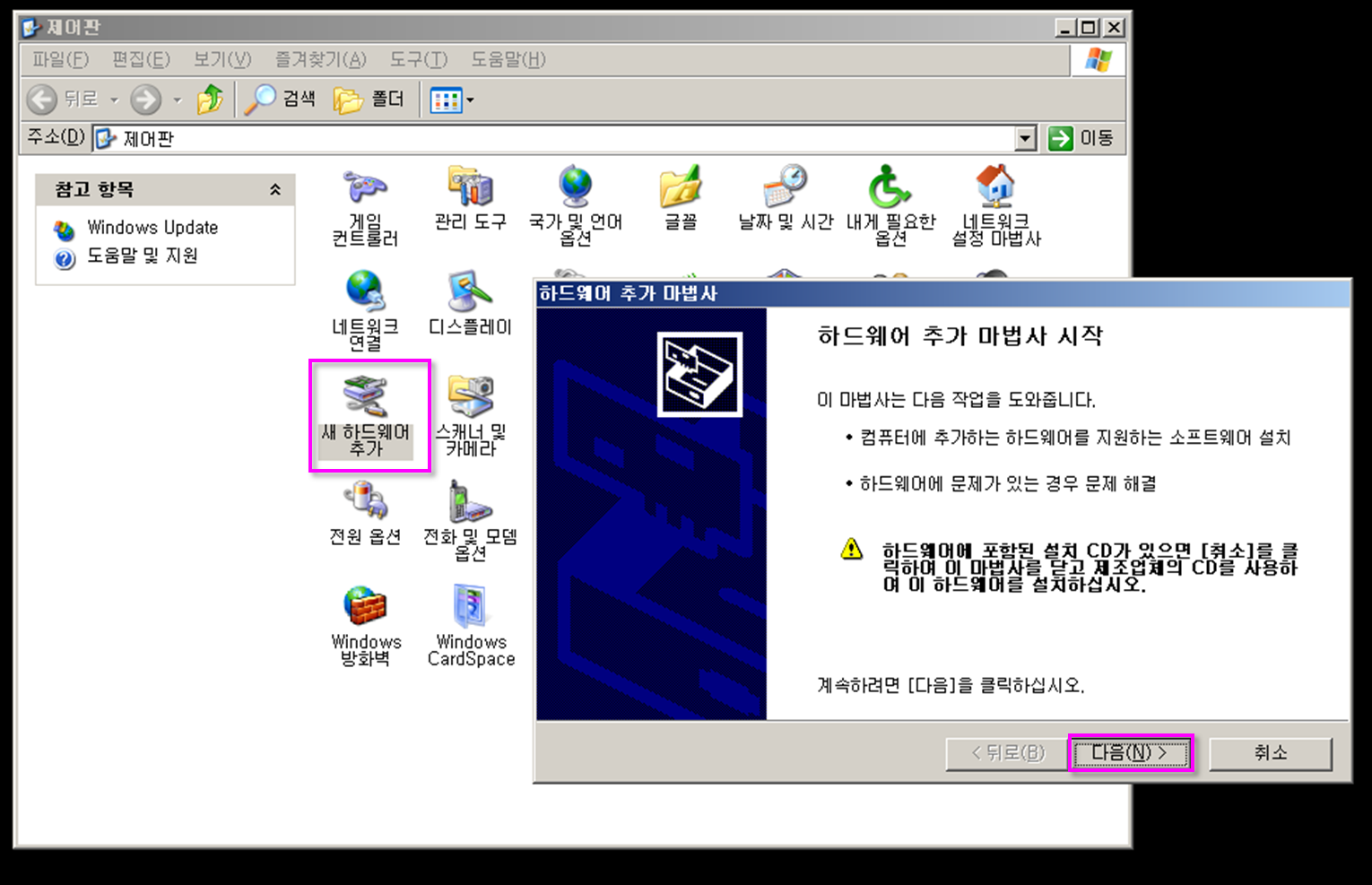Click the 주소(D) address label

56,137
